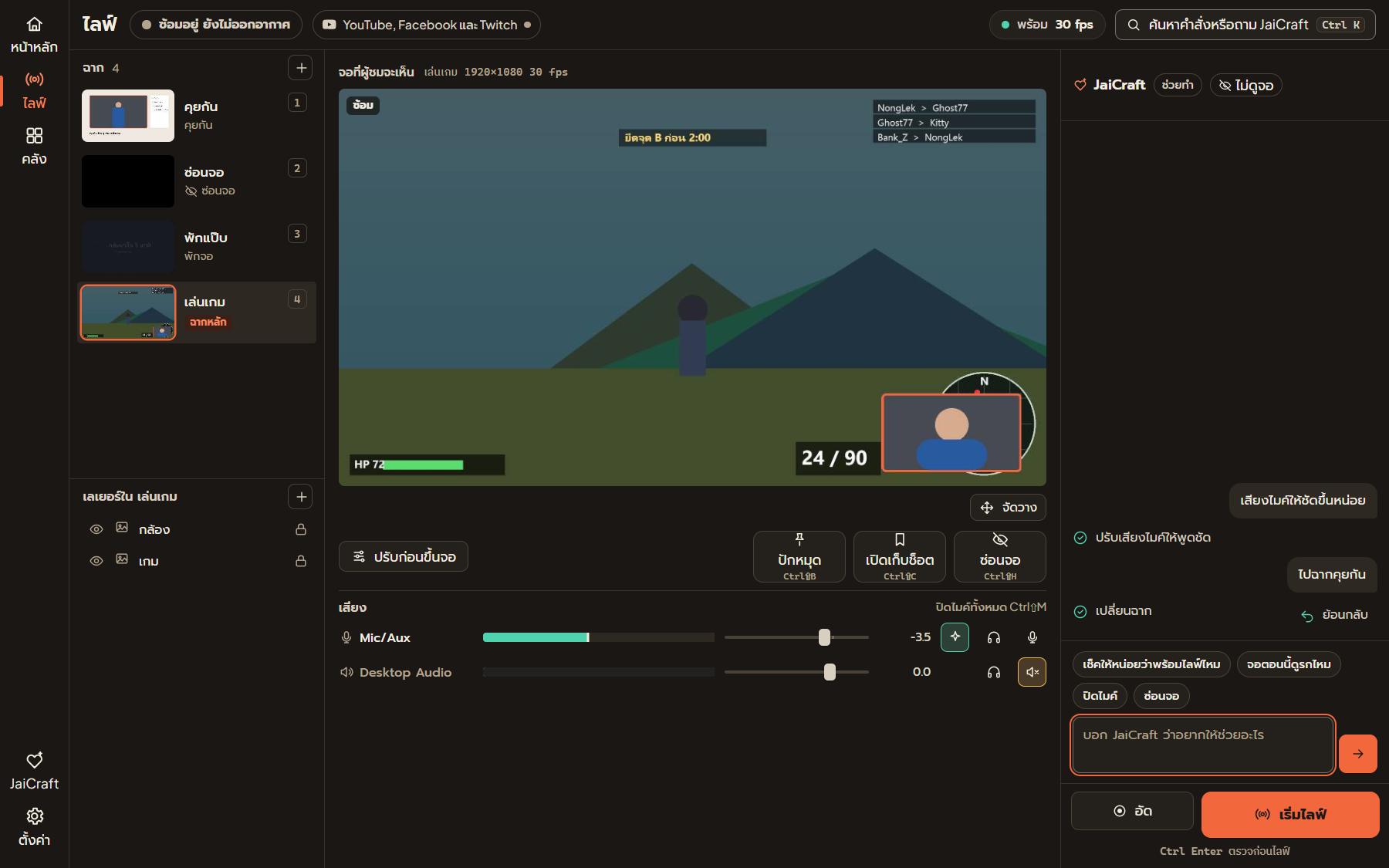The image size is (1389, 868).
Task: Toggle ไม่ดูจอ in JaiCraft header
Action: [x=1246, y=85]
